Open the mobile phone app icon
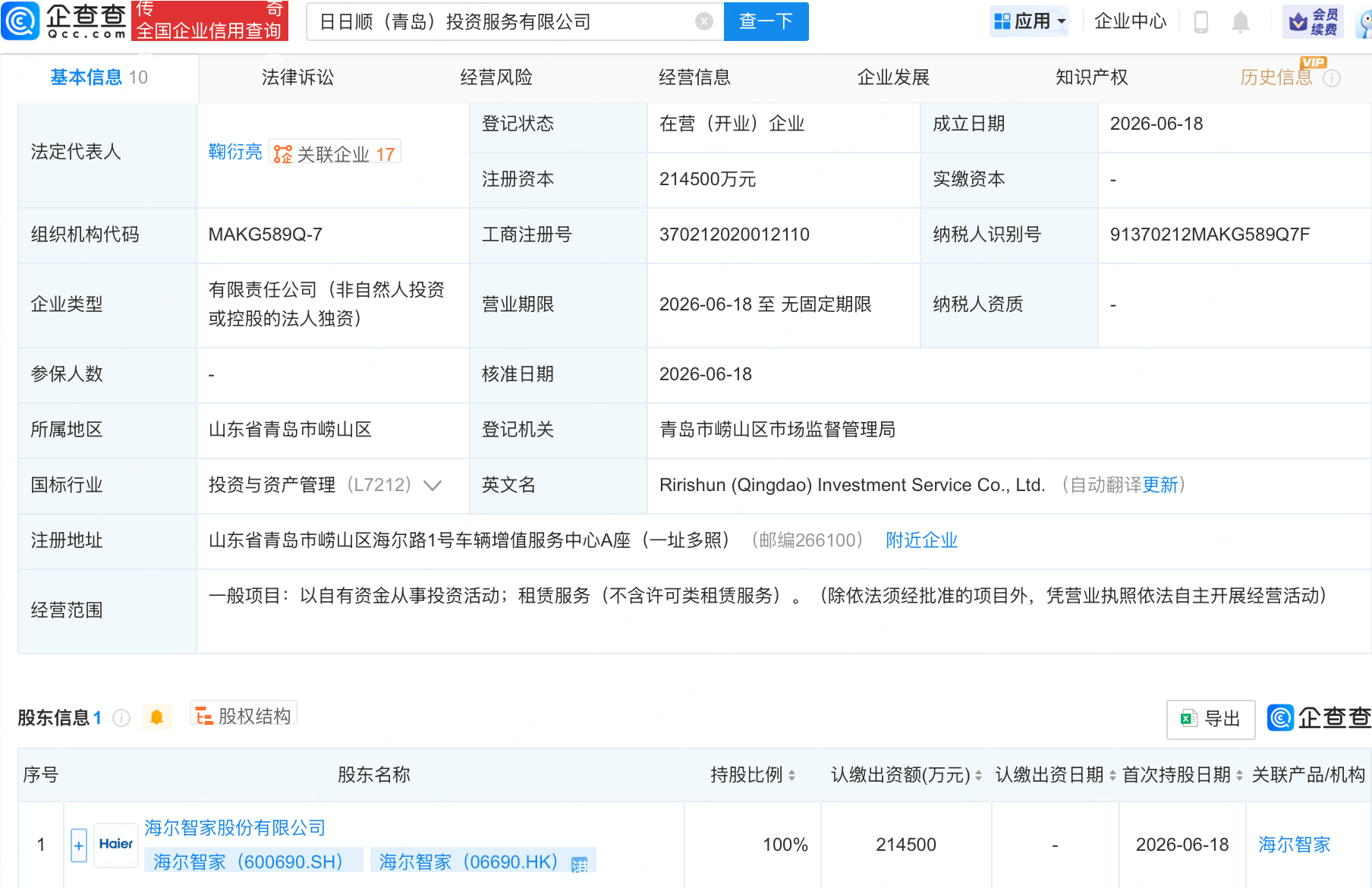Viewport: 1372px width, 888px height. click(x=1200, y=21)
